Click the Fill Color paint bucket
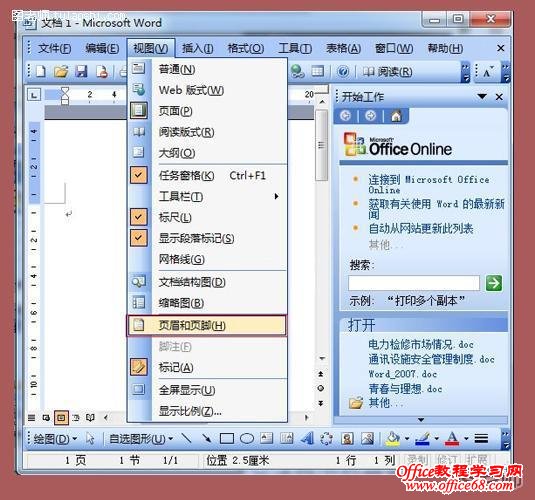 point(393,439)
